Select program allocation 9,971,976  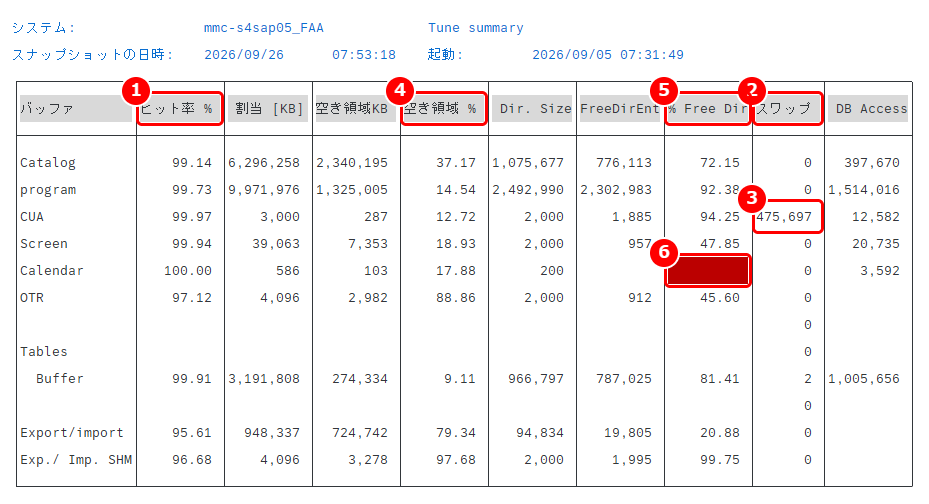(264, 190)
